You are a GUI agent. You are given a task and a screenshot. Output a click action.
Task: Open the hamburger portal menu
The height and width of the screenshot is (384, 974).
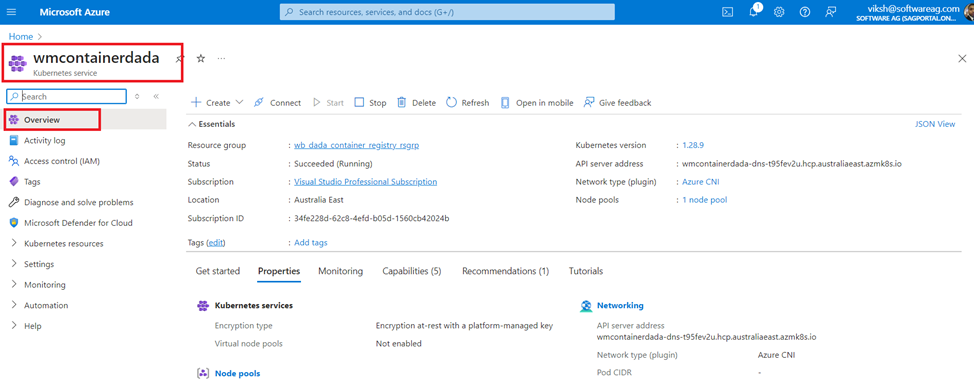[x=12, y=12]
